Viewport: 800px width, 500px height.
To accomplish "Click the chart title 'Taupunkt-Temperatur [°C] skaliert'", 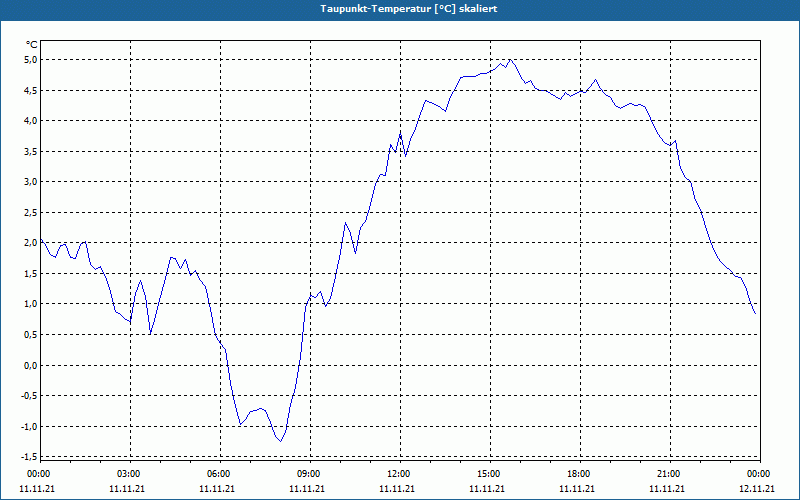I will [x=409, y=9].
